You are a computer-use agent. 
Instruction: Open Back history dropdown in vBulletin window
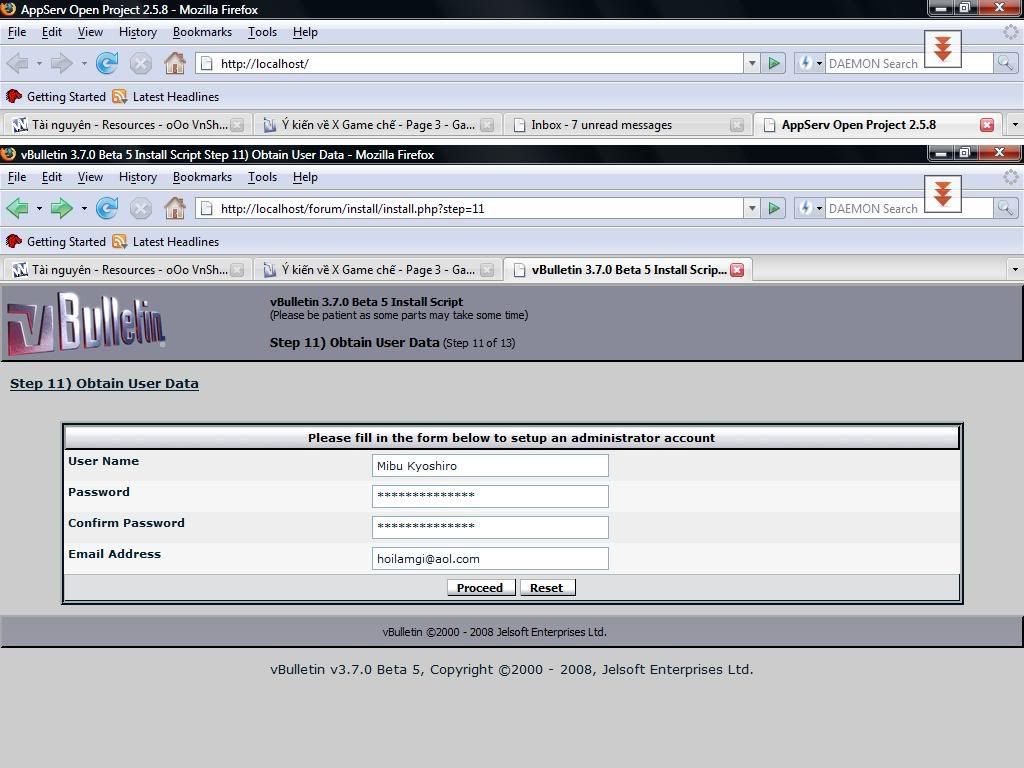point(39,209)
